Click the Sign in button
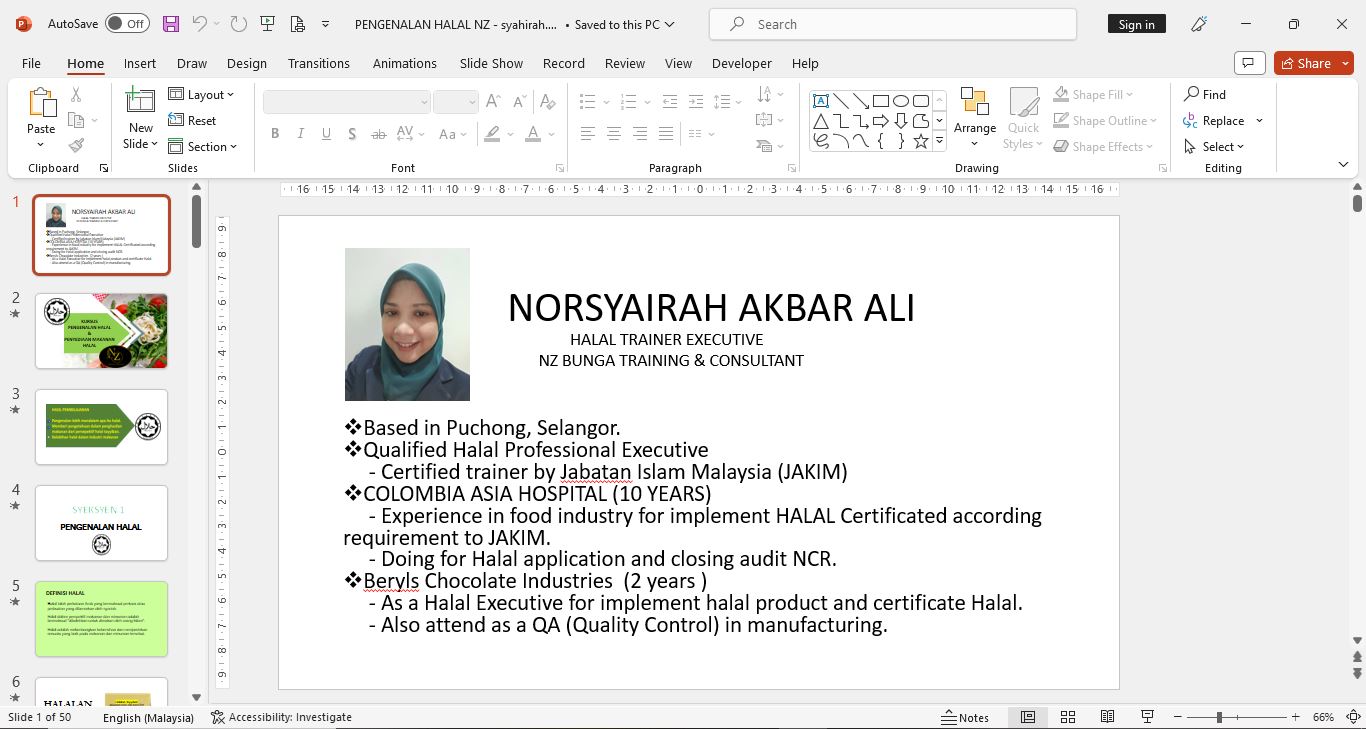This screenshot has height=729, width=1366. (x=1136, y=24)
